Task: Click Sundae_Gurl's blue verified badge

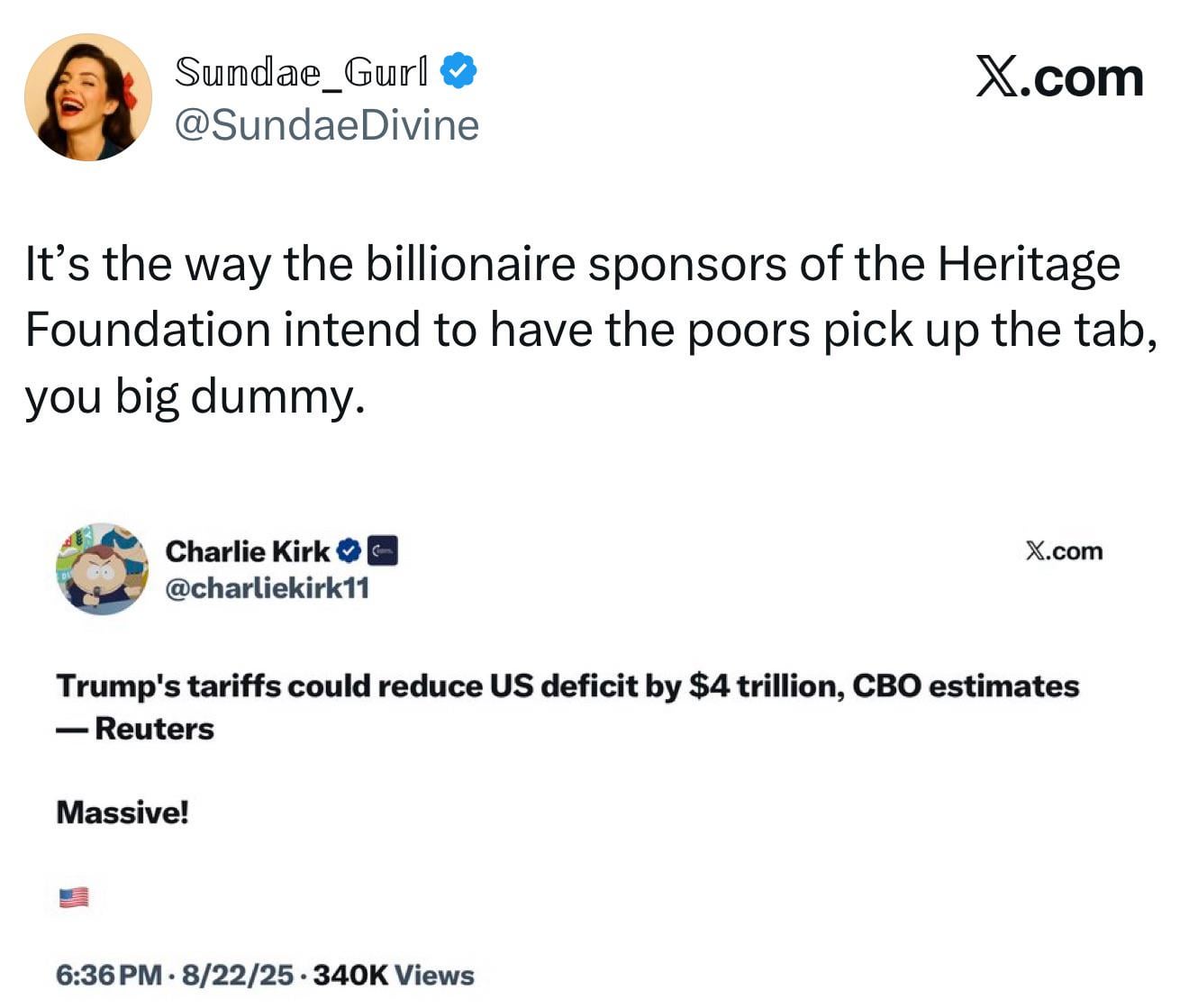Action: click(x=458, y=71)
